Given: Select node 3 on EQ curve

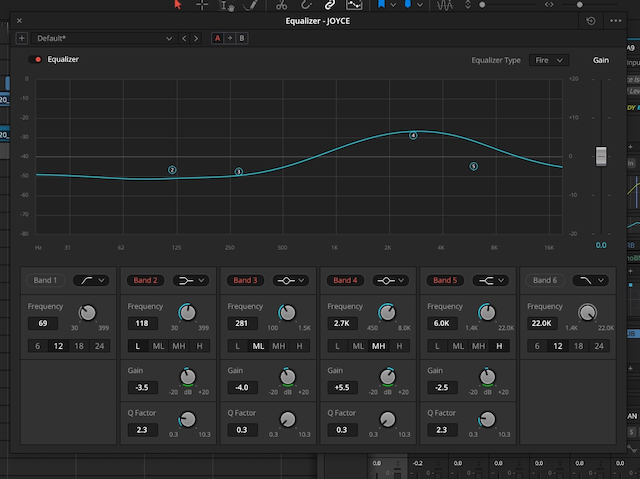Looking at the screenshot, I should tap(238, 172).
